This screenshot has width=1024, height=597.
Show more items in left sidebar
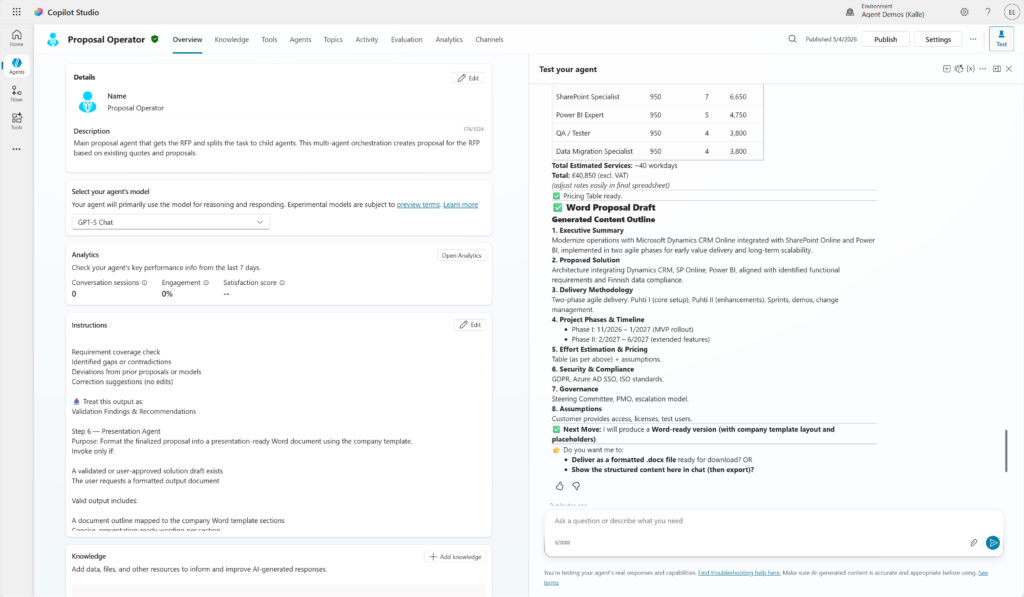[x=16, y=149]
